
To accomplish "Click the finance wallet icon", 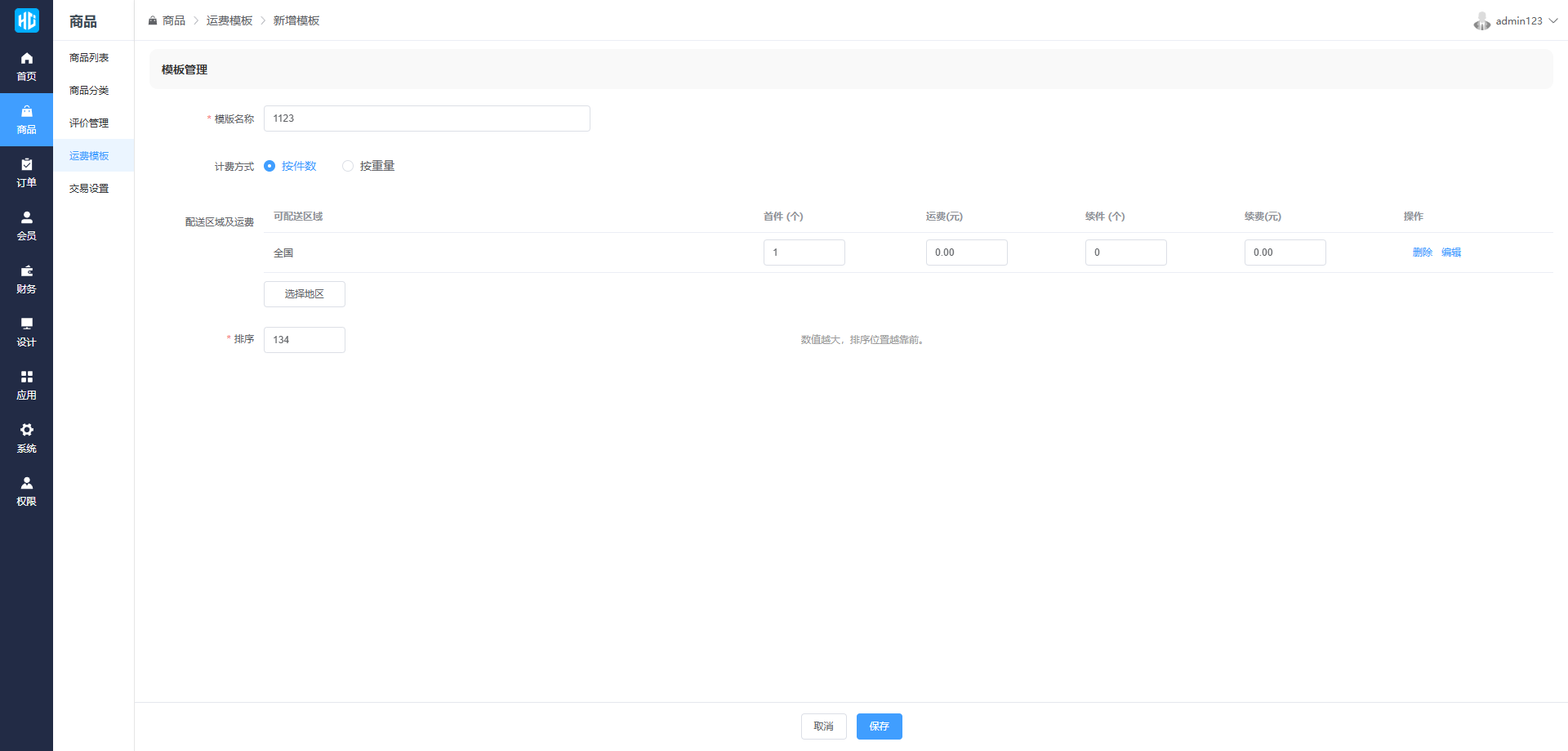I will coord(26,271).
